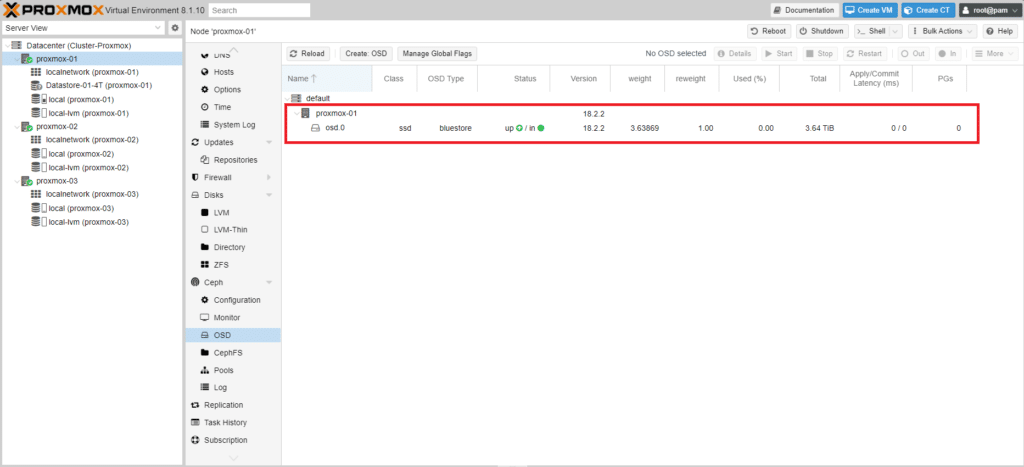Sort by the Name column header
Screen dimensions: 1024x467
click(328, 78)
